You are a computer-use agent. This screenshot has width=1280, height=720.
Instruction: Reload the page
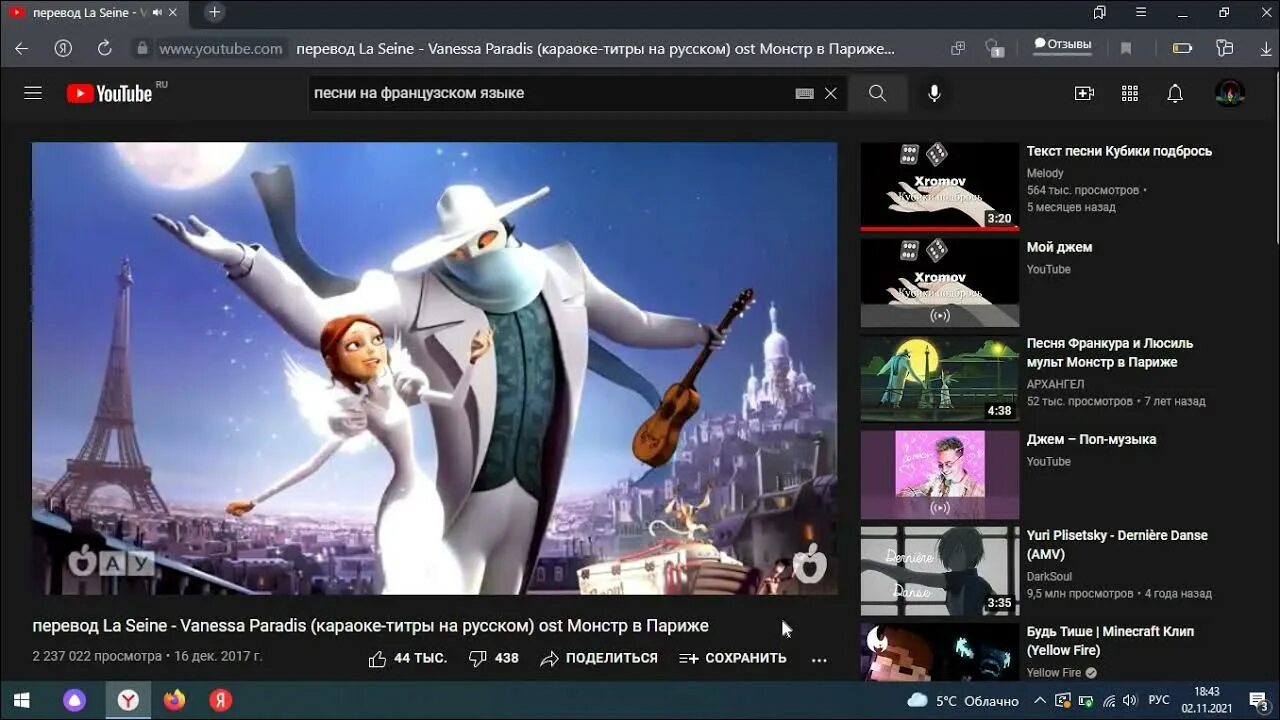click(x=104, y=48)
